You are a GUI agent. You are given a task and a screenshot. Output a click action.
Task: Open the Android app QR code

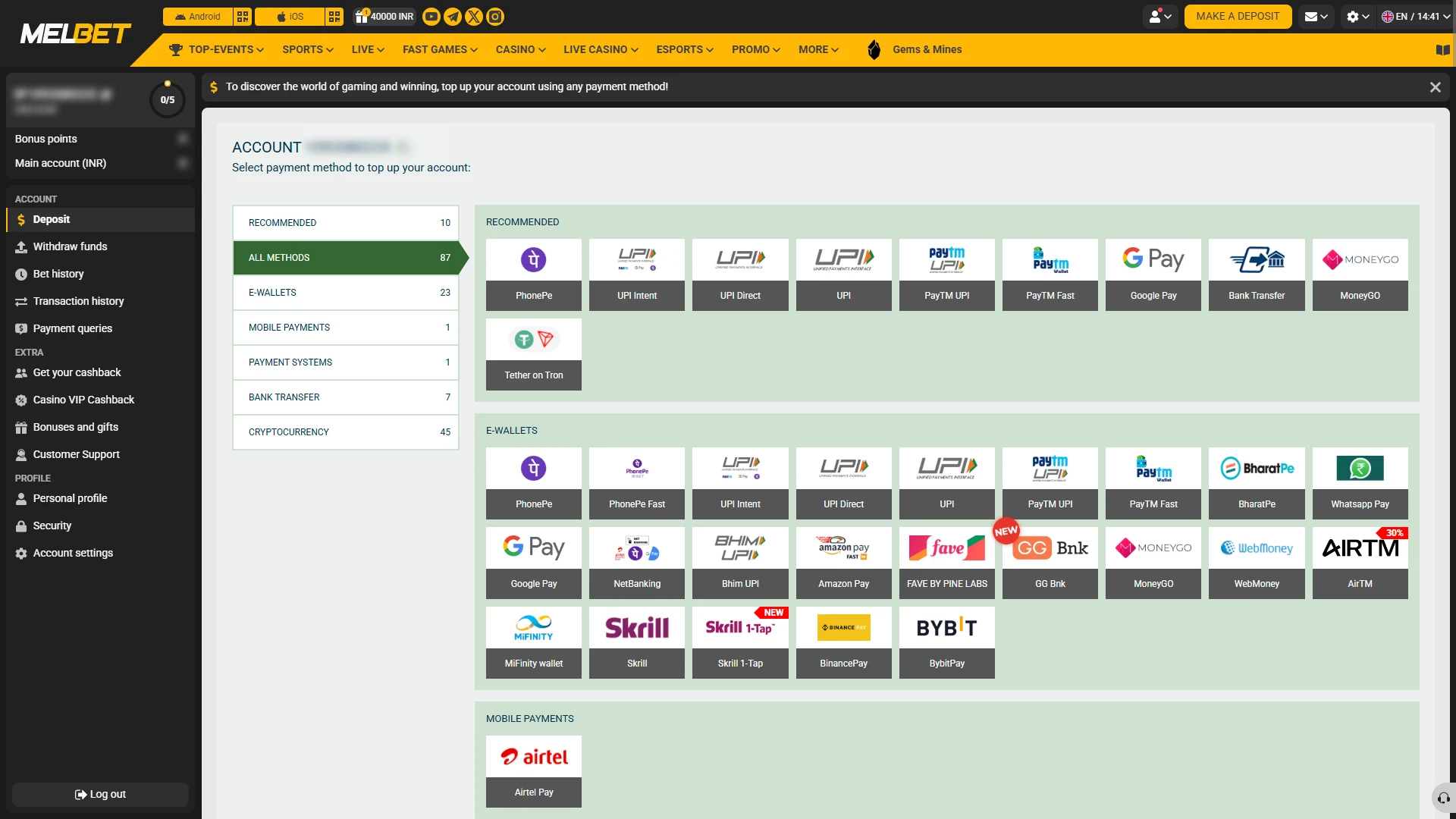(x=243, y=17)
